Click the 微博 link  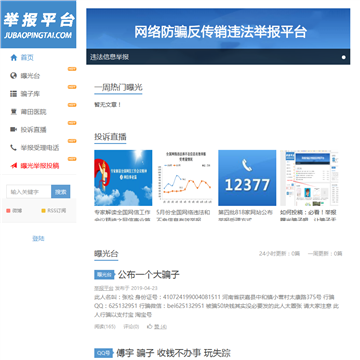[17, 211]
